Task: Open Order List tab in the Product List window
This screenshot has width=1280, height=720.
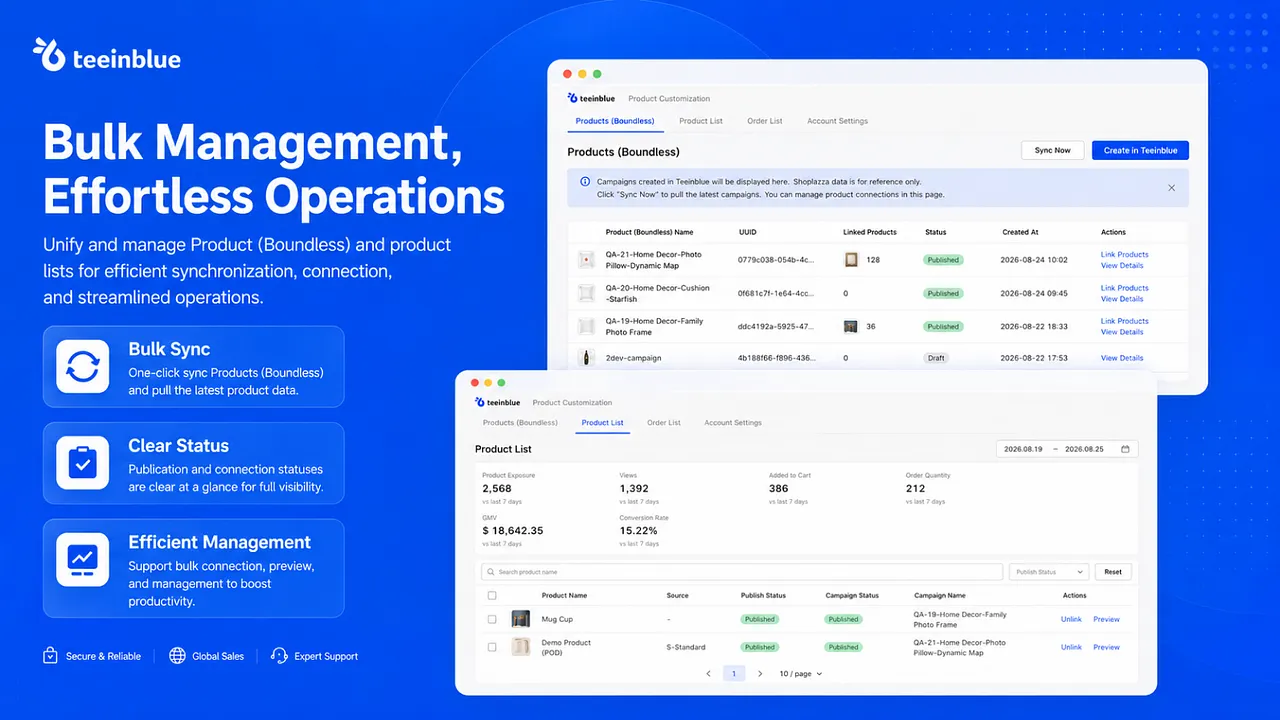Action: point(664,423)
